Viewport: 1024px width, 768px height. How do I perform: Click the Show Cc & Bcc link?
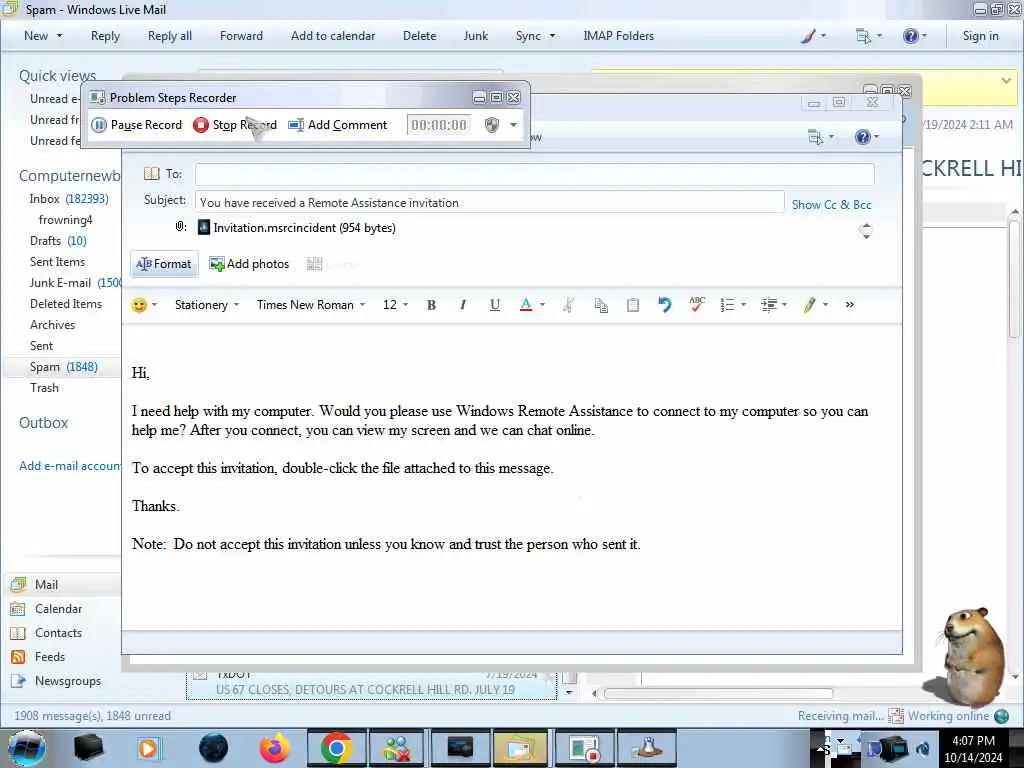click(831, 204)
